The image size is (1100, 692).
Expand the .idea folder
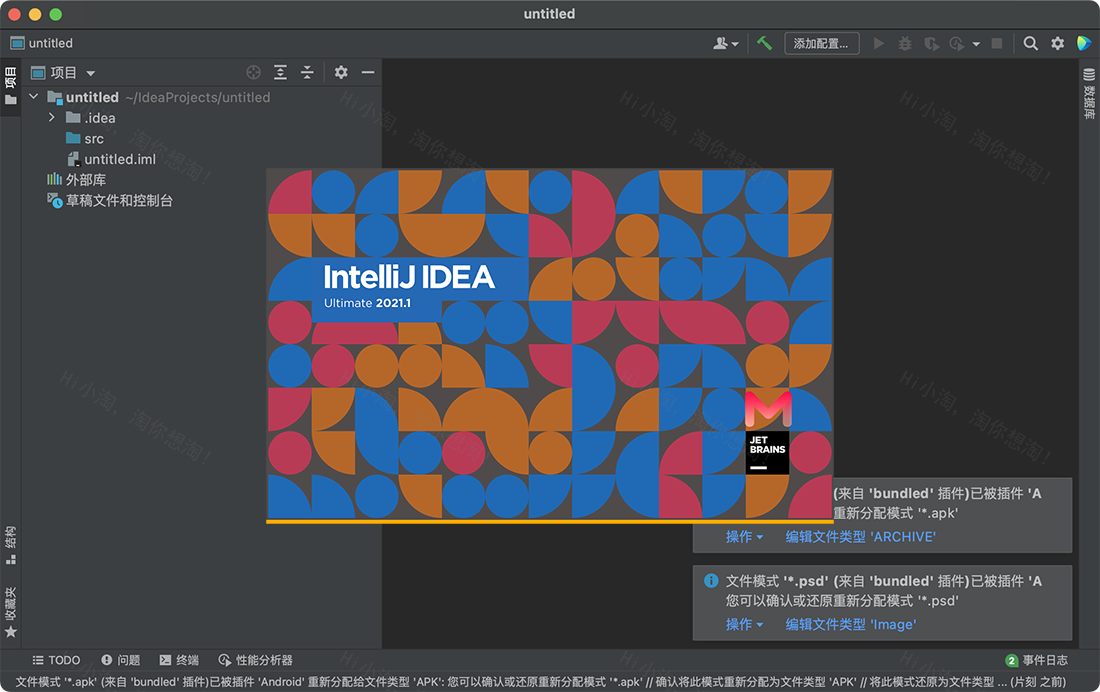point(51,117)
